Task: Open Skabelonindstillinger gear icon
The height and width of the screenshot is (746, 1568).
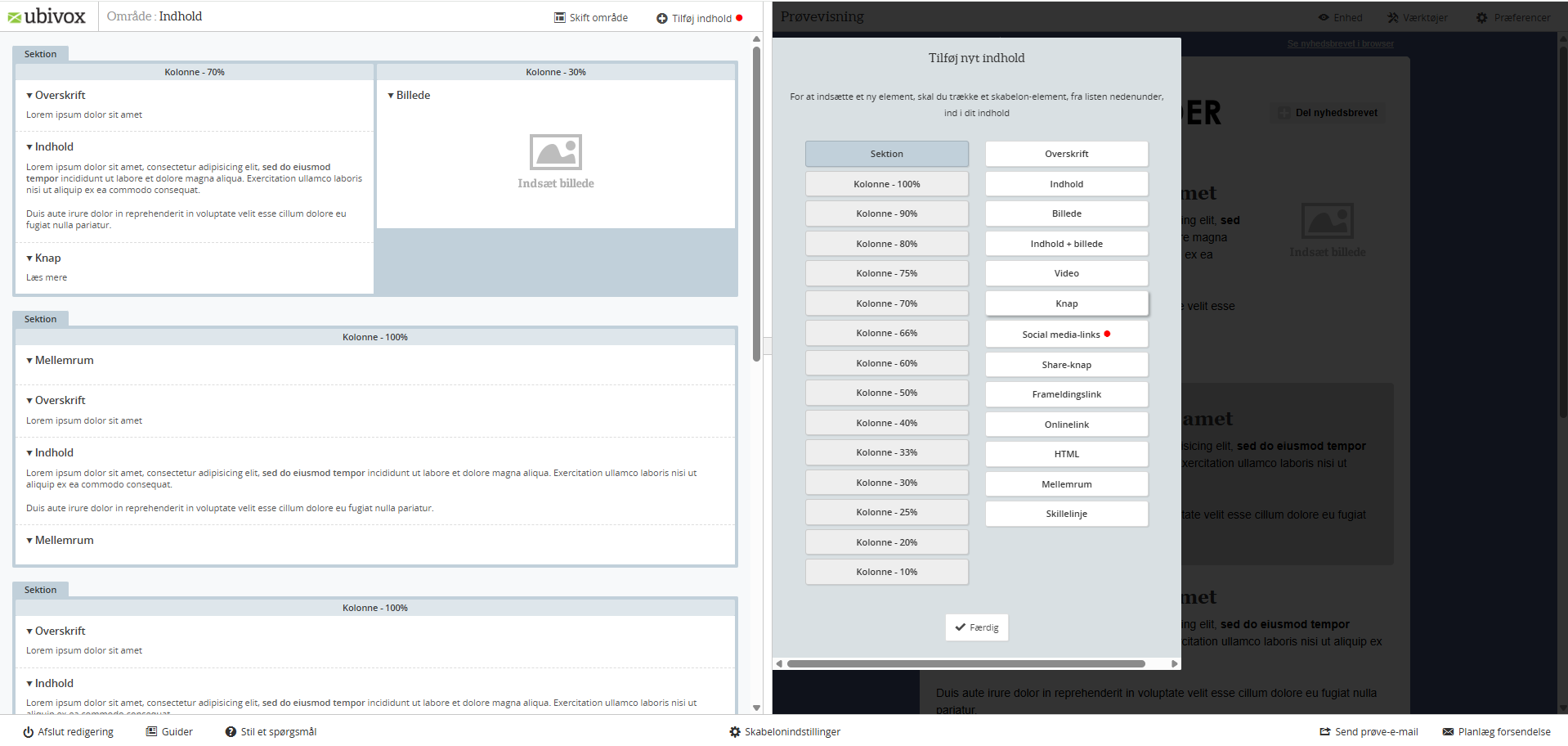Action: tap(735, 732)
